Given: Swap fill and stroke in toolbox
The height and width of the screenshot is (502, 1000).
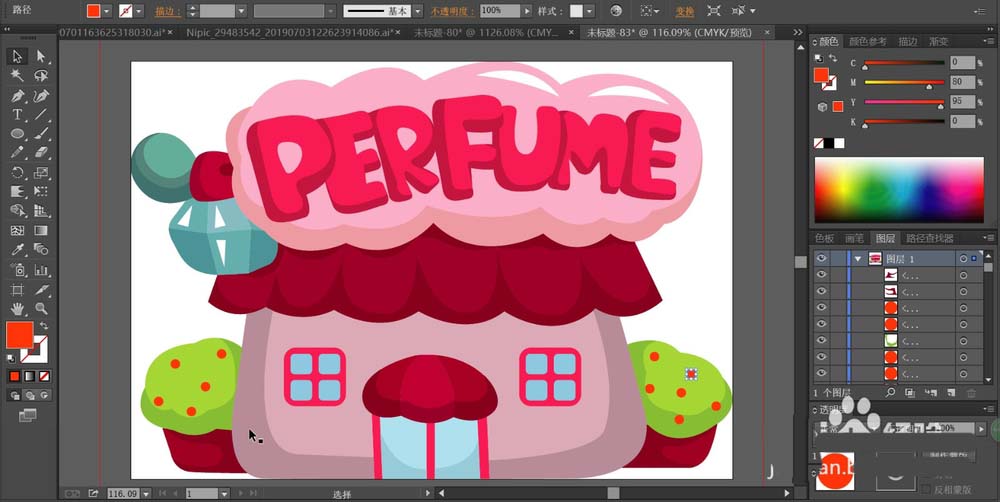Looking at the screenshot, I should tap(43, 325).
